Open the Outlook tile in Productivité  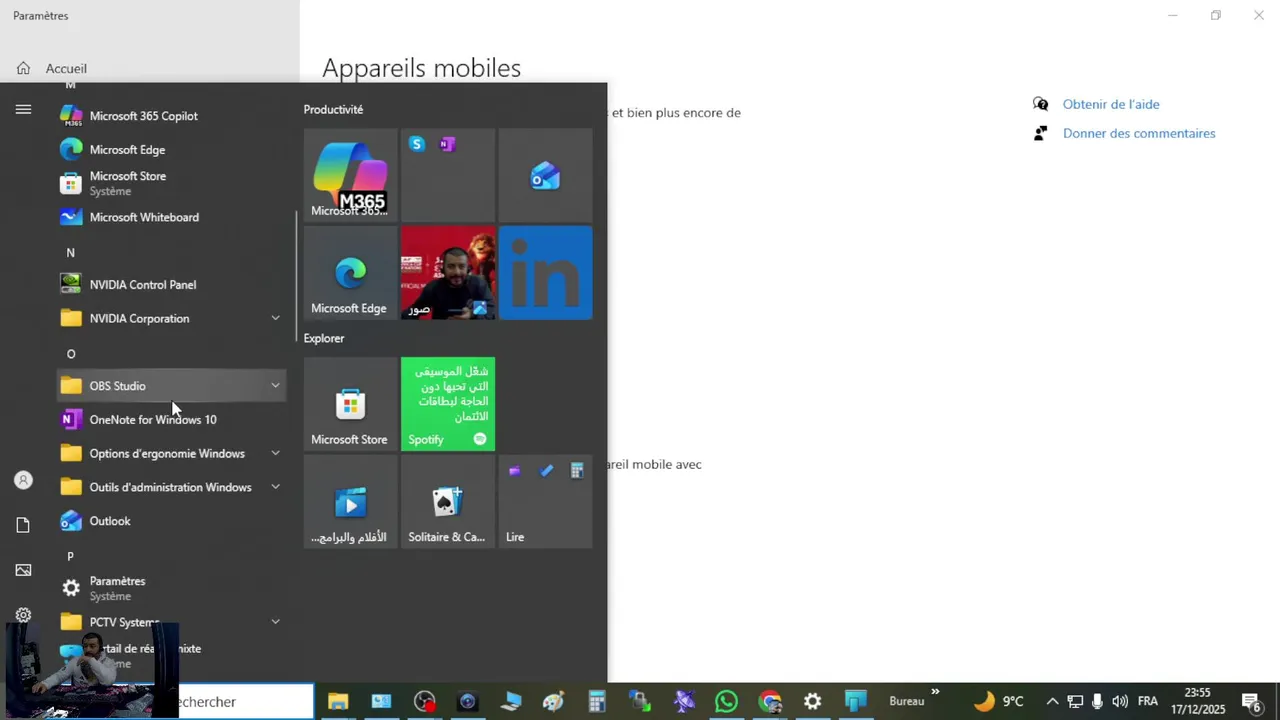545,175
